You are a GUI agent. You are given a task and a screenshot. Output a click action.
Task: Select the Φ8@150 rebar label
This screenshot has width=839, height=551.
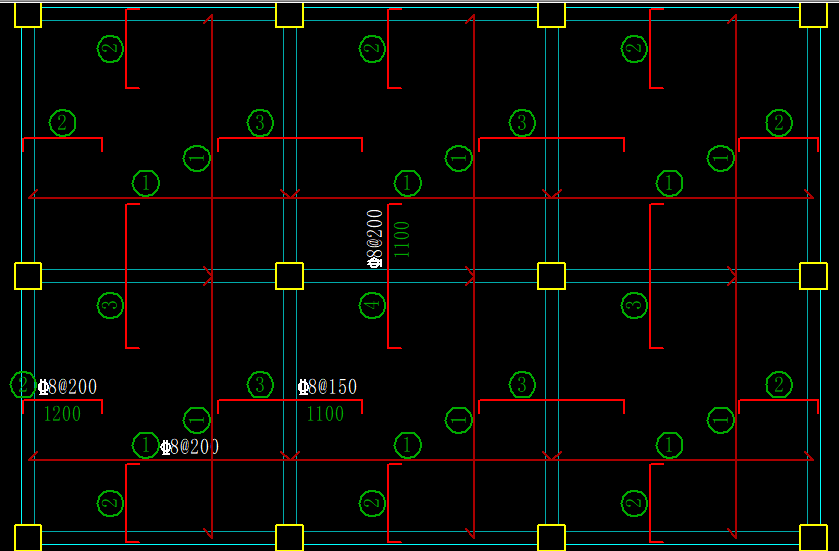coord(327,388)
